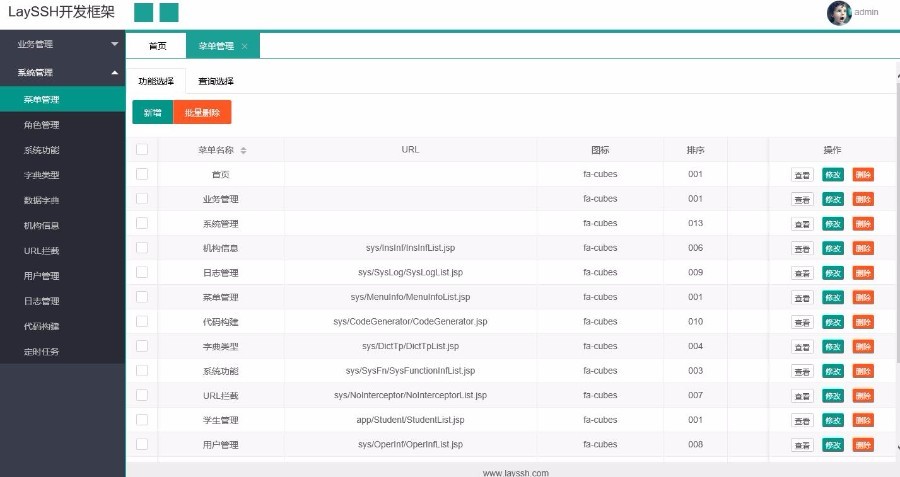The height and width of the screenshot is (477, 900).
Task: Click 删除 for the URL拦截 row
Action: pos(863,396)
